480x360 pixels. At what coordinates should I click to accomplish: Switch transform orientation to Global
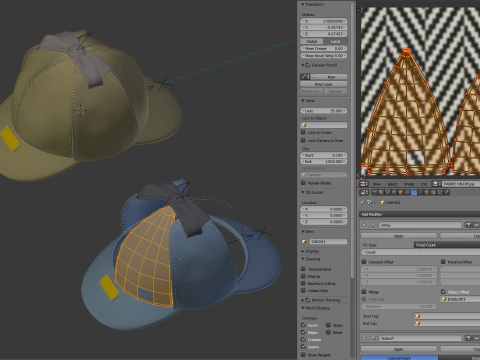(312, 41)
